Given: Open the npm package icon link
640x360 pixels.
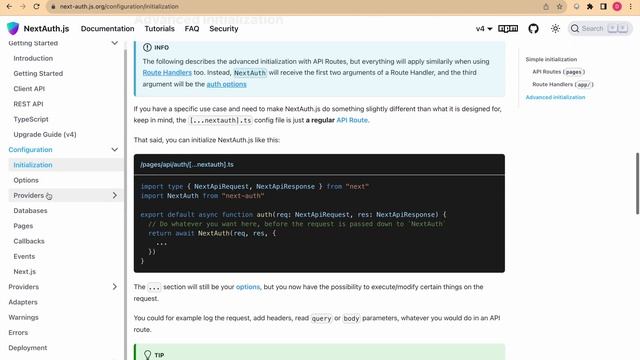Looking at the screenshot, I should [x=508, y=29].
